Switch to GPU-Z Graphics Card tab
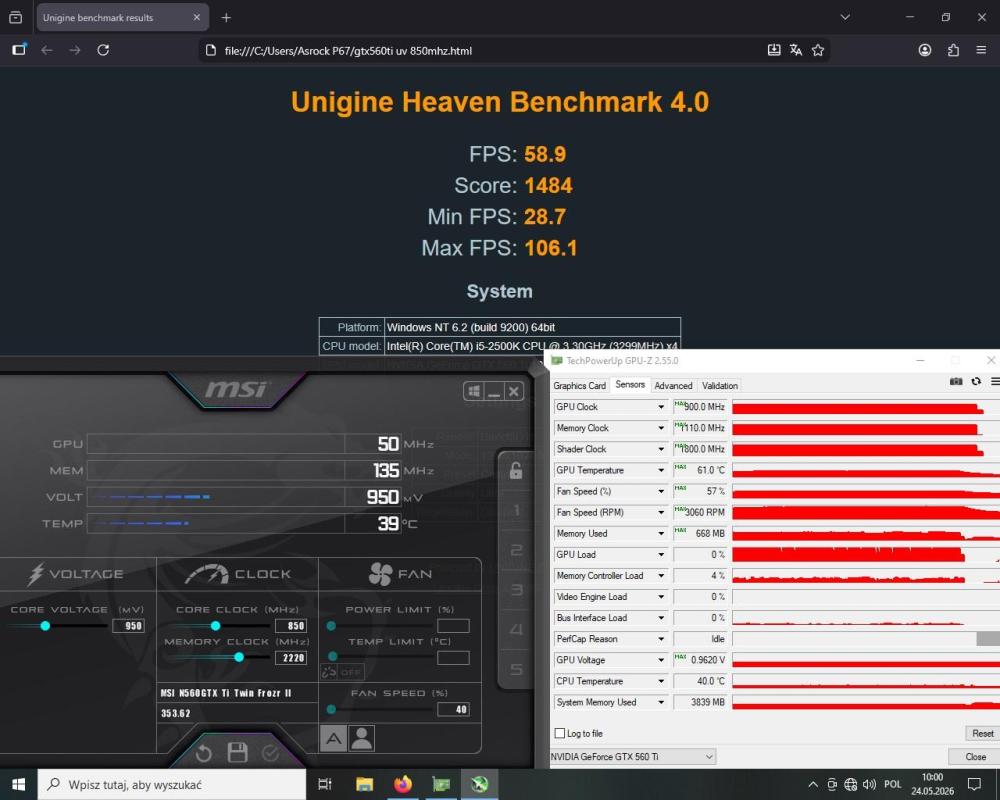The height and width of the screenshot is (800, 1000). [x=579, y=385]
